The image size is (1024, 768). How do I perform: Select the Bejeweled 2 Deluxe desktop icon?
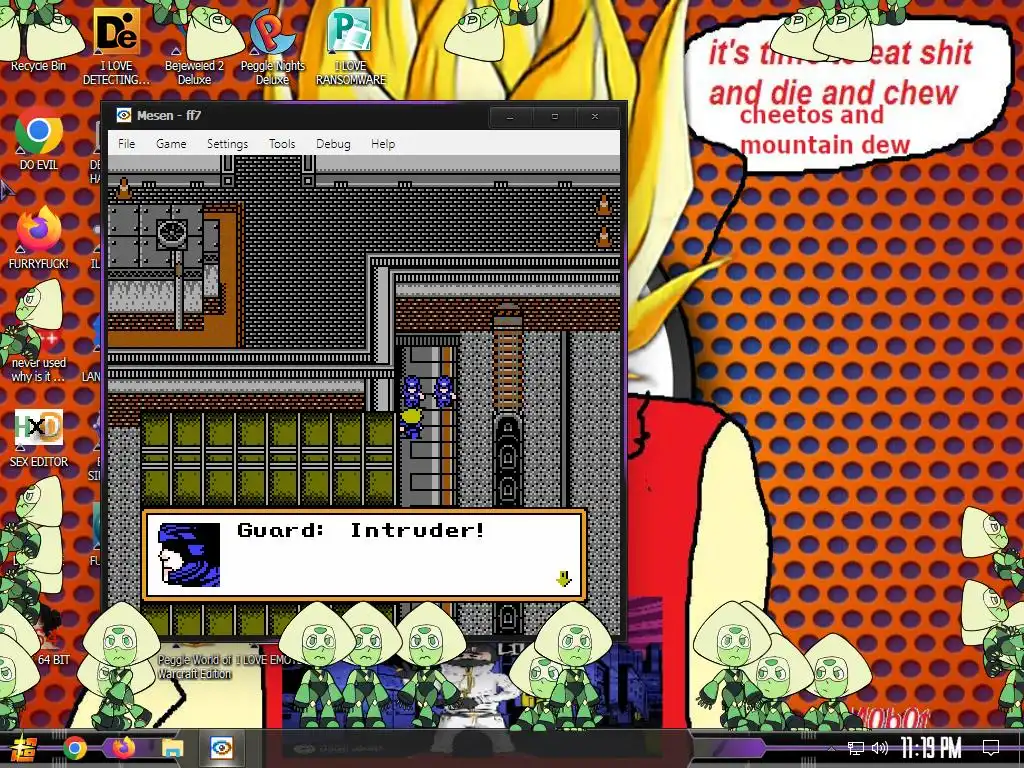point(194,46)
